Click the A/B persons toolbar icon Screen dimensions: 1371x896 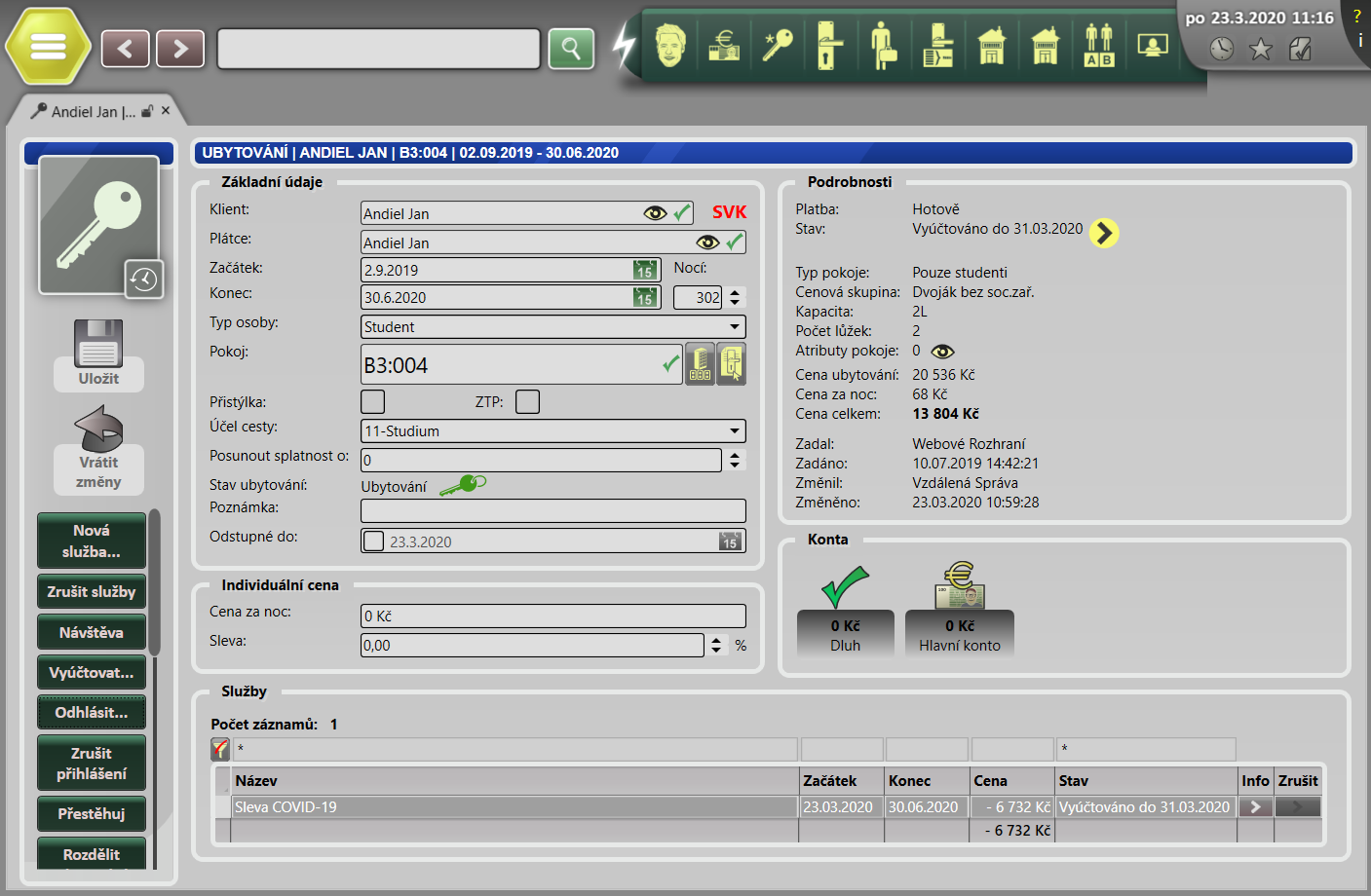coord(1098,45)
